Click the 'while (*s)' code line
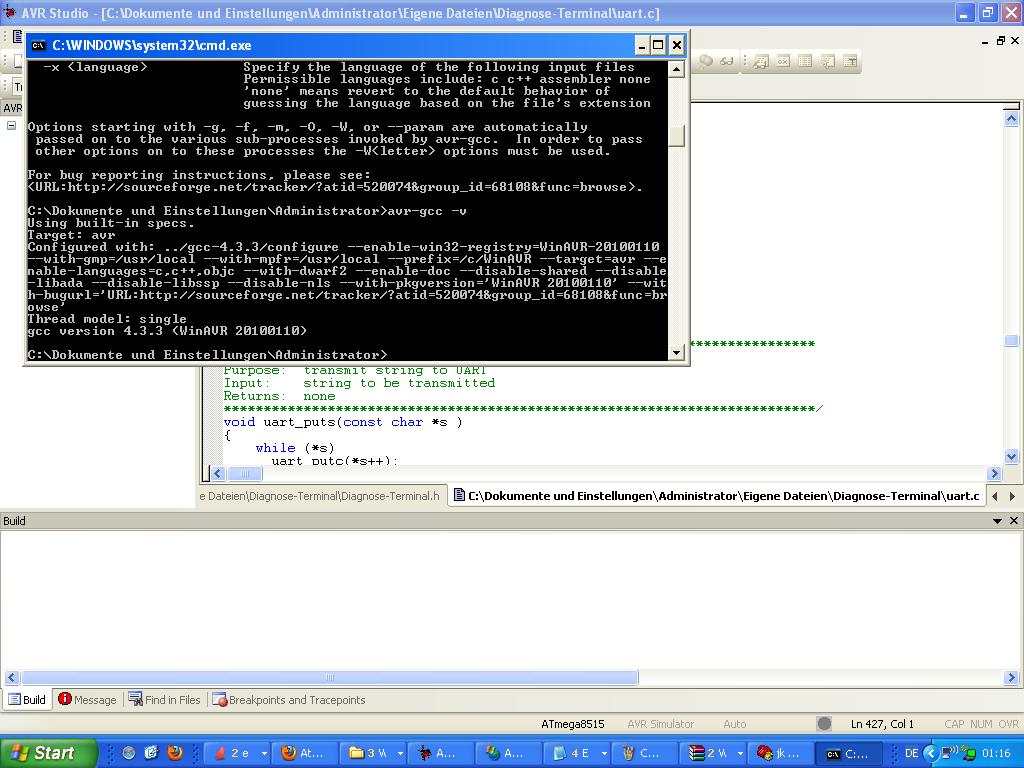Image resolution: width=1024 pixels, height=768 pixels. tap(295, 448)
